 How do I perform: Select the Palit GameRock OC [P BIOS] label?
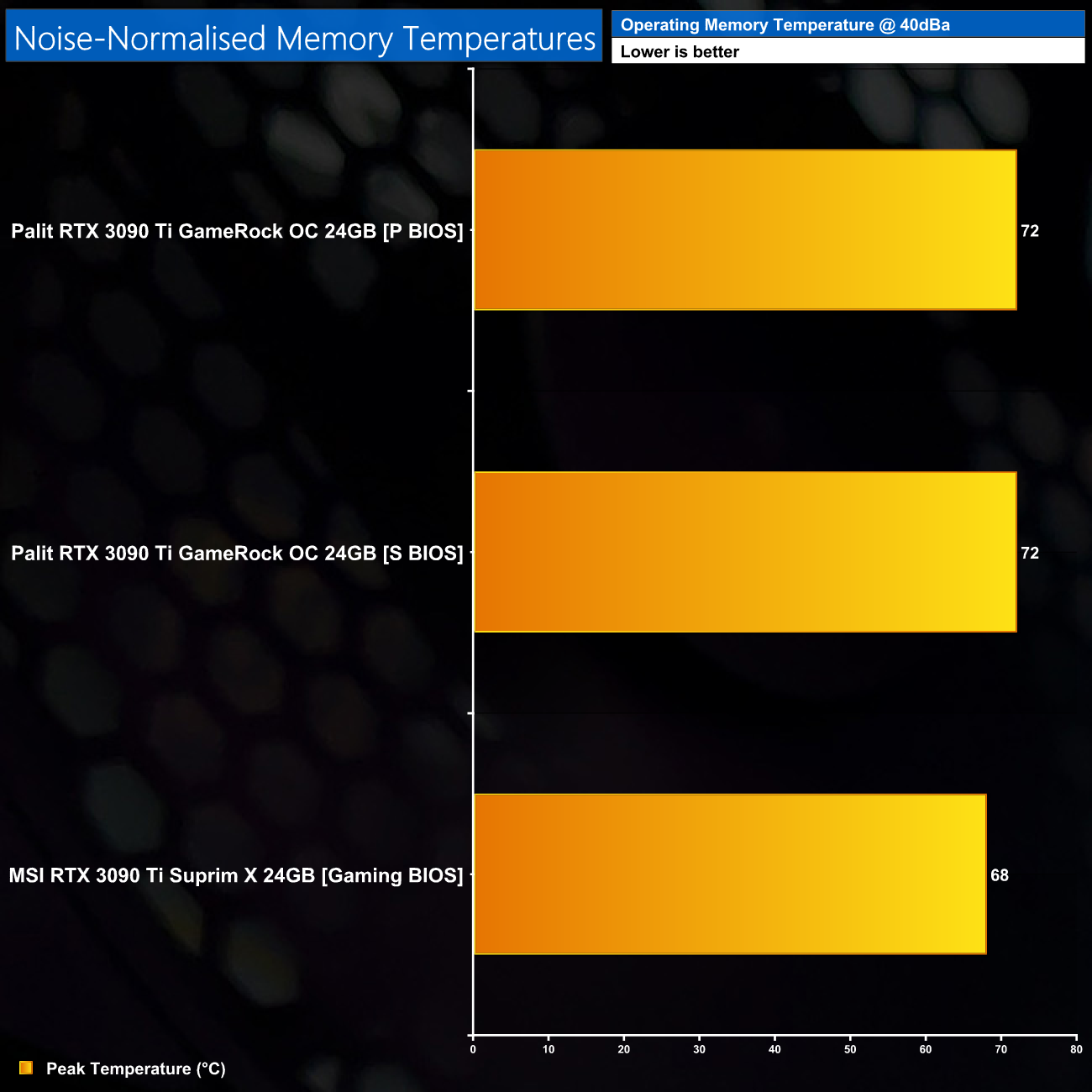[x=237, y=231]
